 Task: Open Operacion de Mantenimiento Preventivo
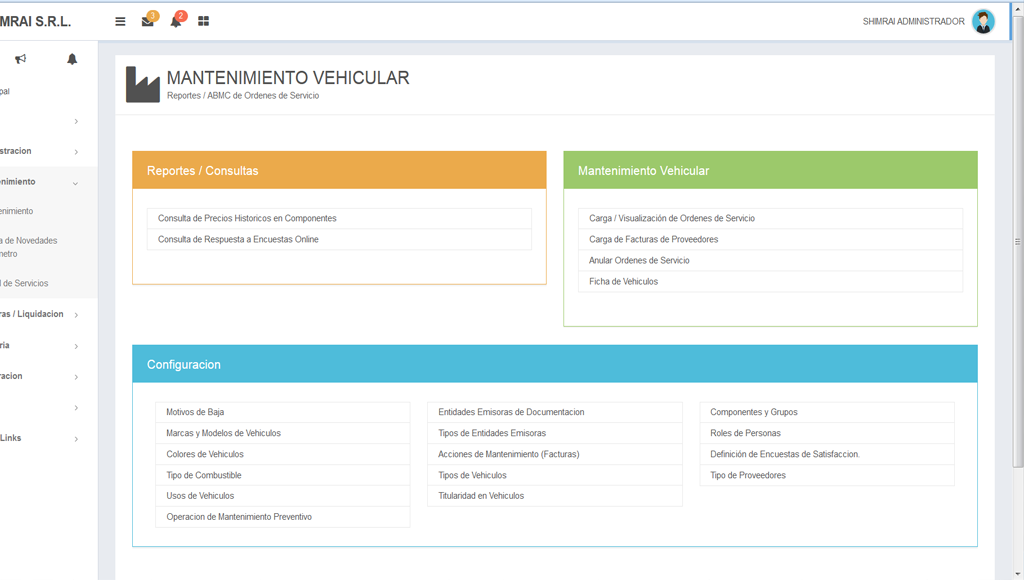pyautogui.click(x=283, y=517)
